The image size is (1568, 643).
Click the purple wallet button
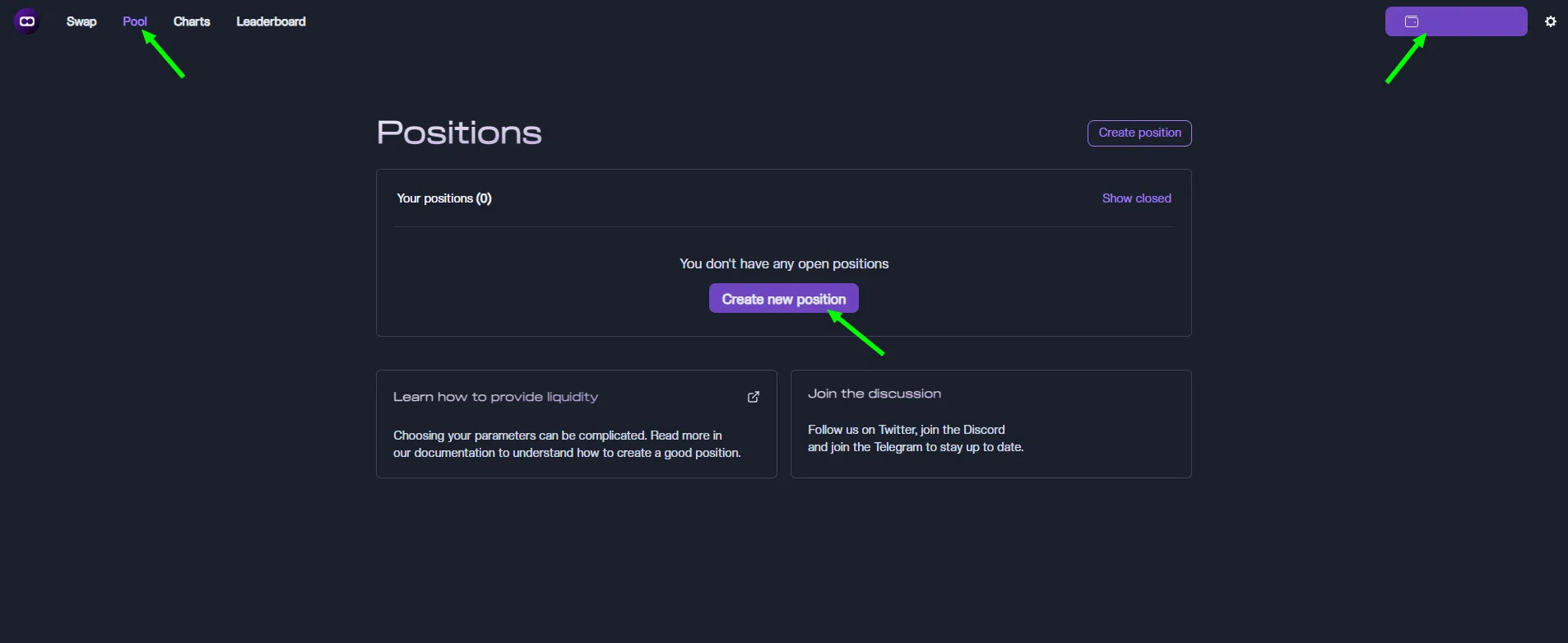(1456, 21)
